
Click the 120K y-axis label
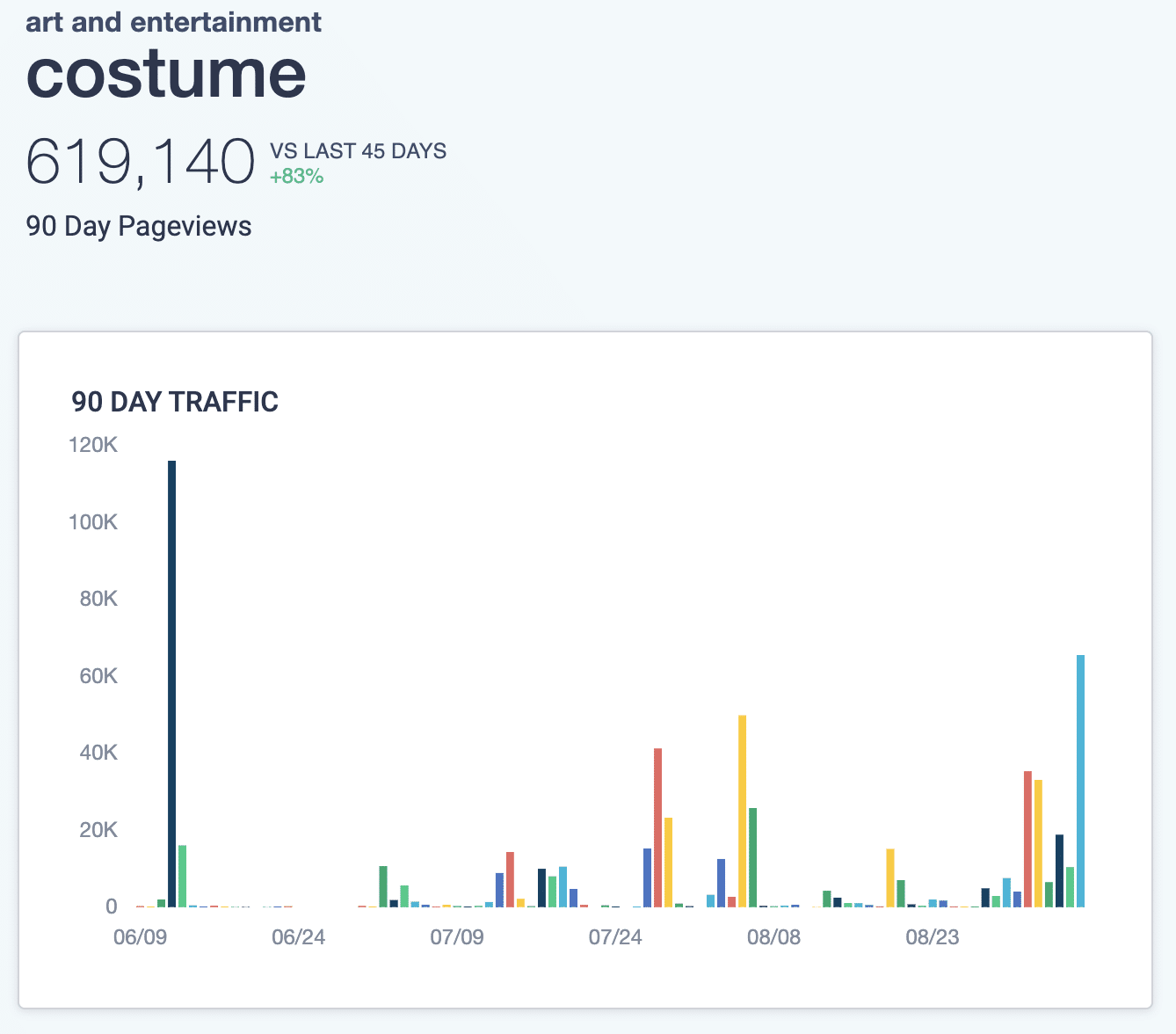[x=93, y=445]
